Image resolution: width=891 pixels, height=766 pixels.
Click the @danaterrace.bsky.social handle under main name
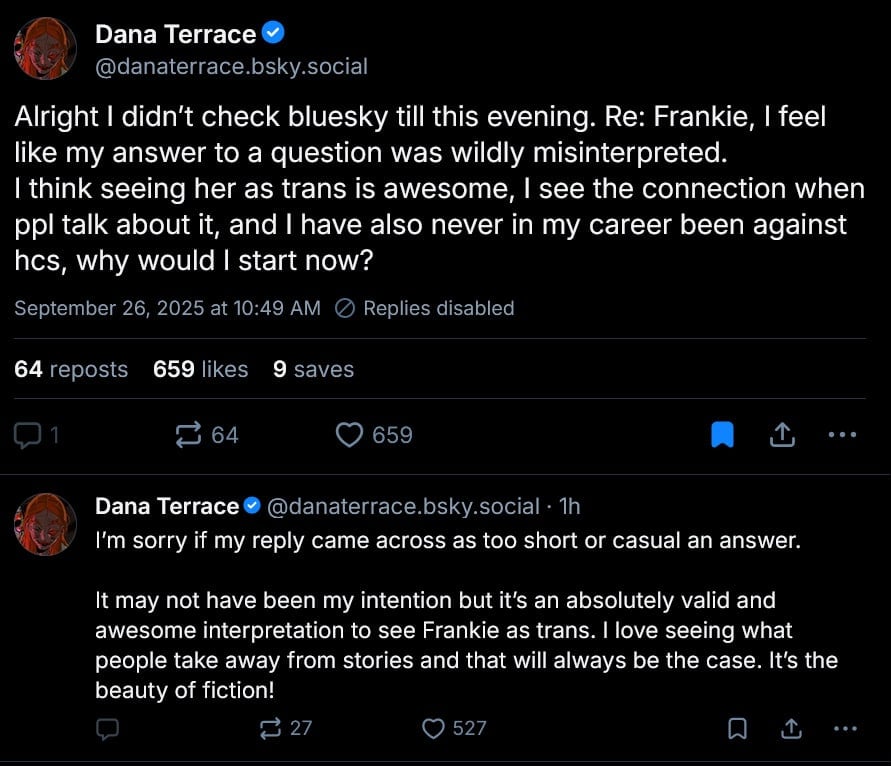231,67
